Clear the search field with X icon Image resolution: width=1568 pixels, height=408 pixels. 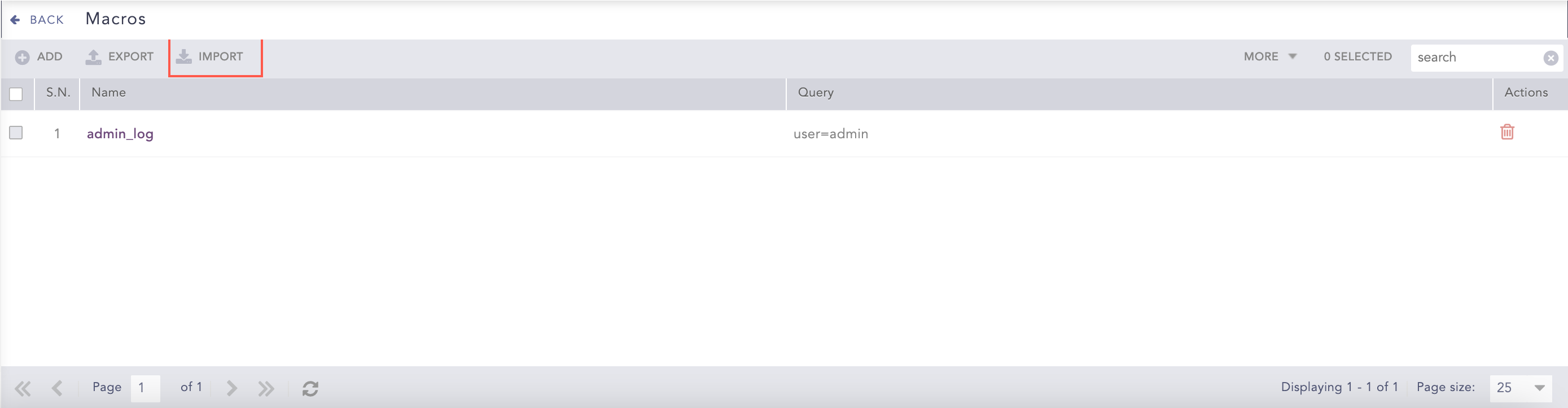[x=1551, y=58]
